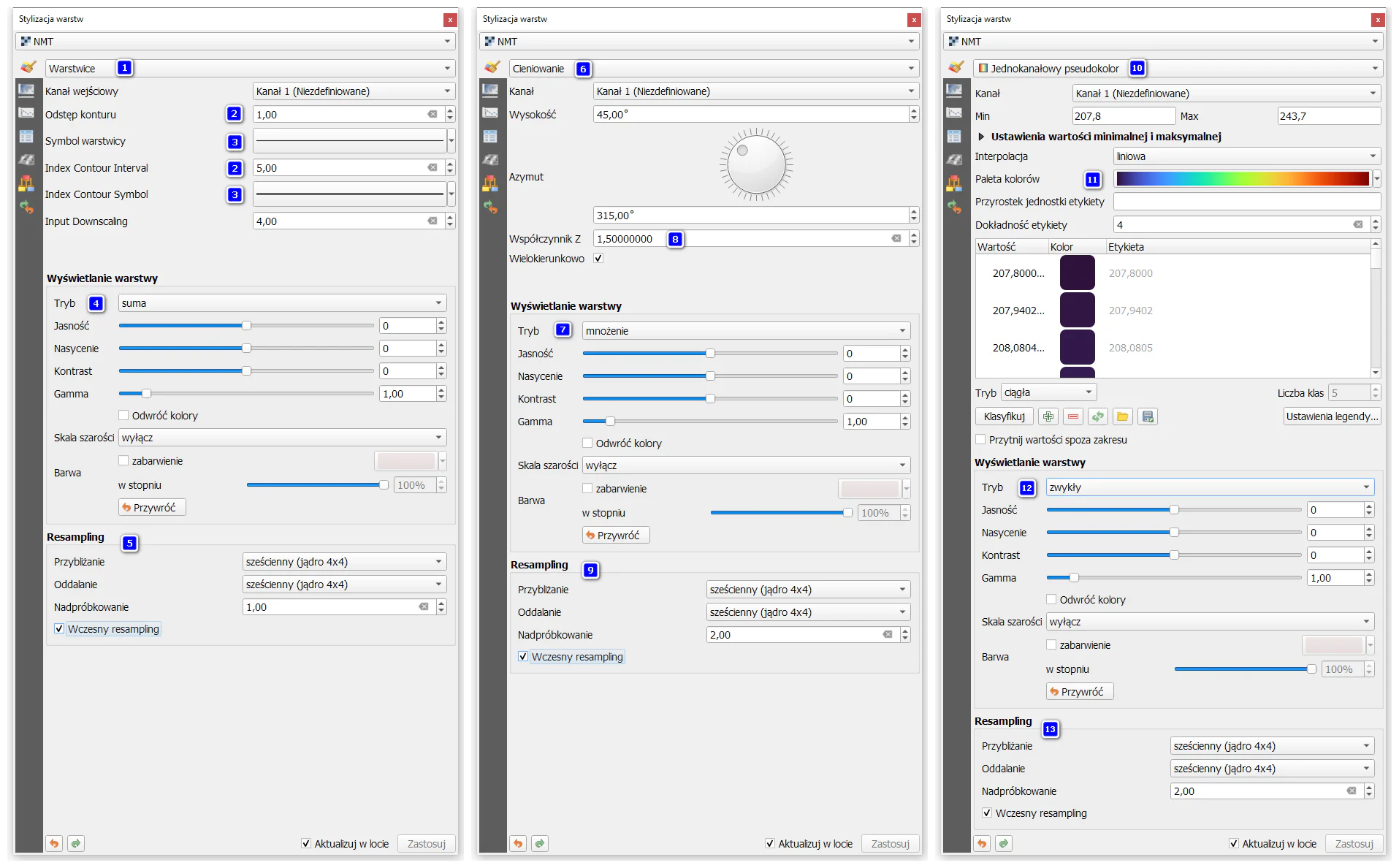1399x868 pixels.
Task: Enable Przytnij wartości spoza zakresu checkbox
Action: click(x=980, y=440)
